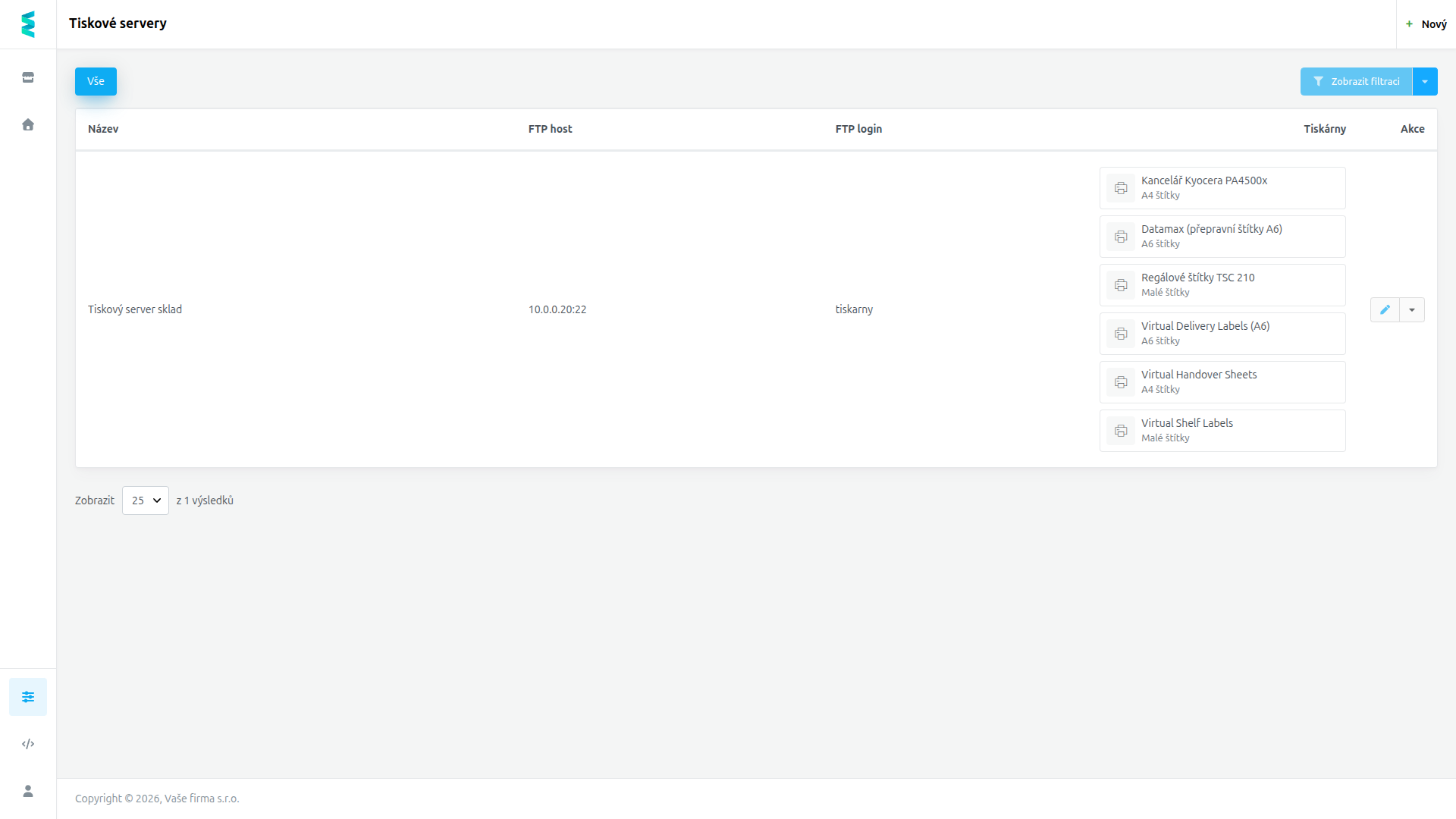Viewport: 1456px width, 819px height.
Task: Open the store icon in sidebar
Action: (x=28, y=77)
